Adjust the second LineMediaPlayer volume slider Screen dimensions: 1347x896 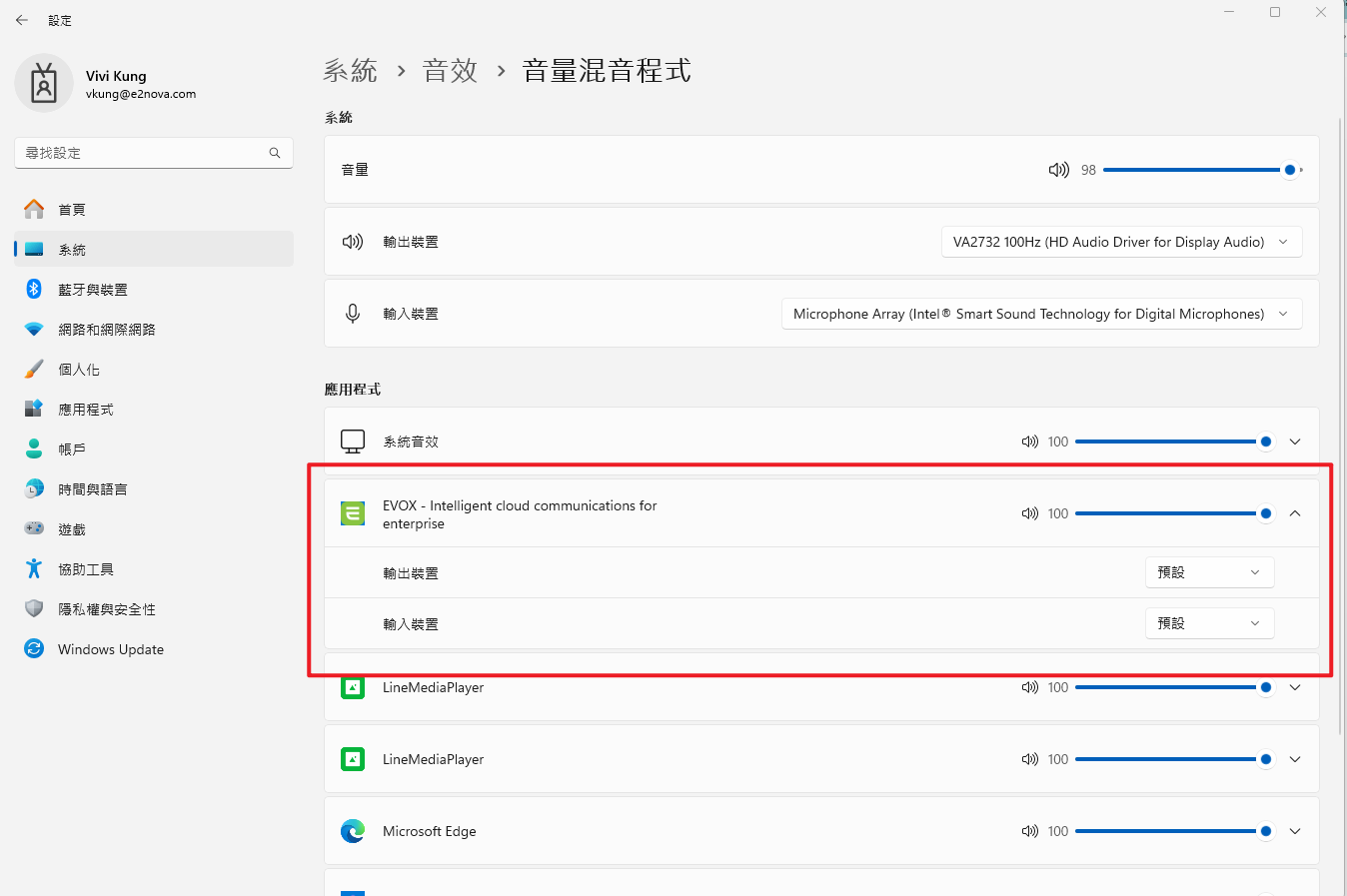pos(1174,759)
